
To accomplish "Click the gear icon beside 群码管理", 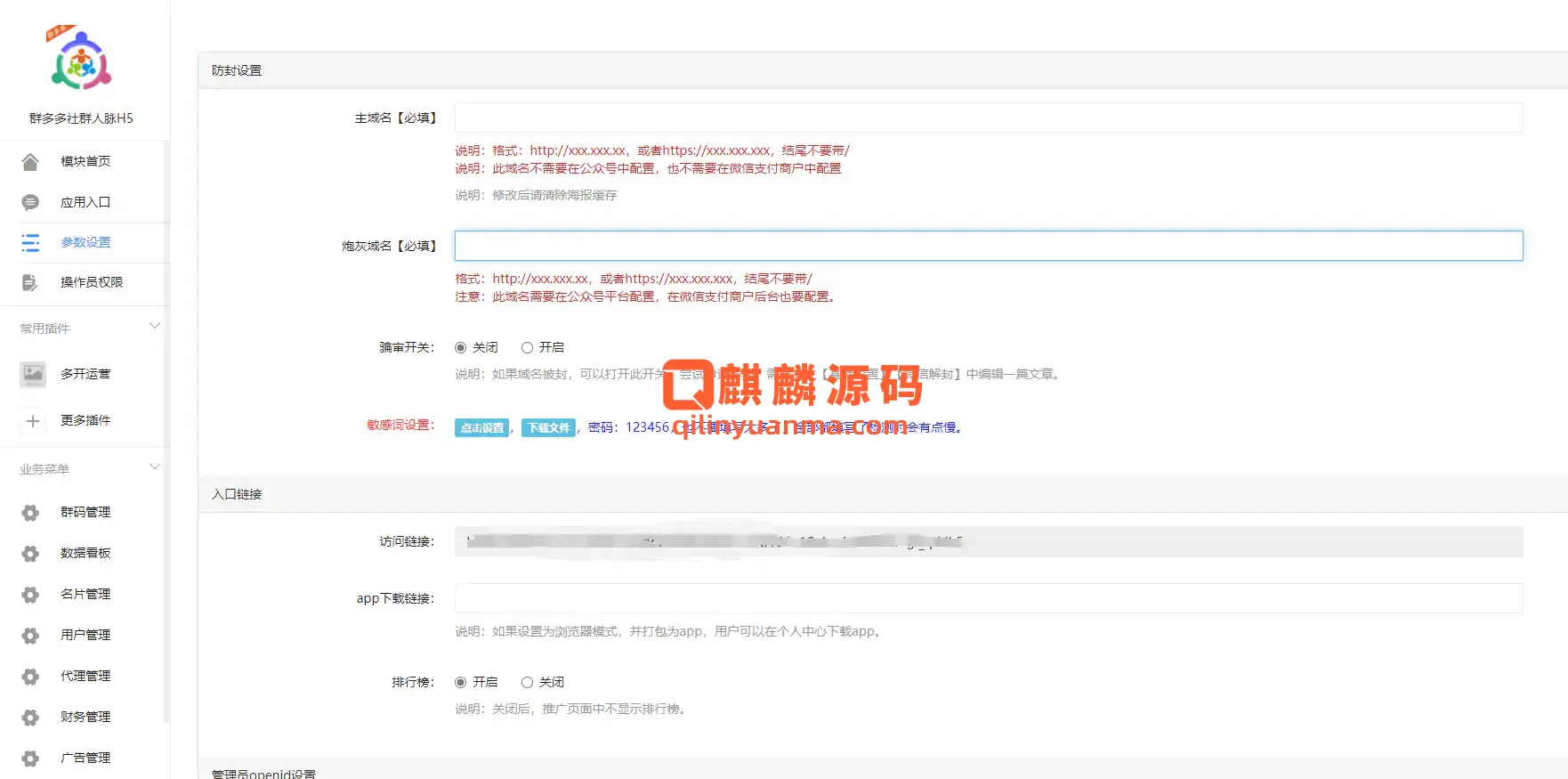I will (x=30, y=513).
